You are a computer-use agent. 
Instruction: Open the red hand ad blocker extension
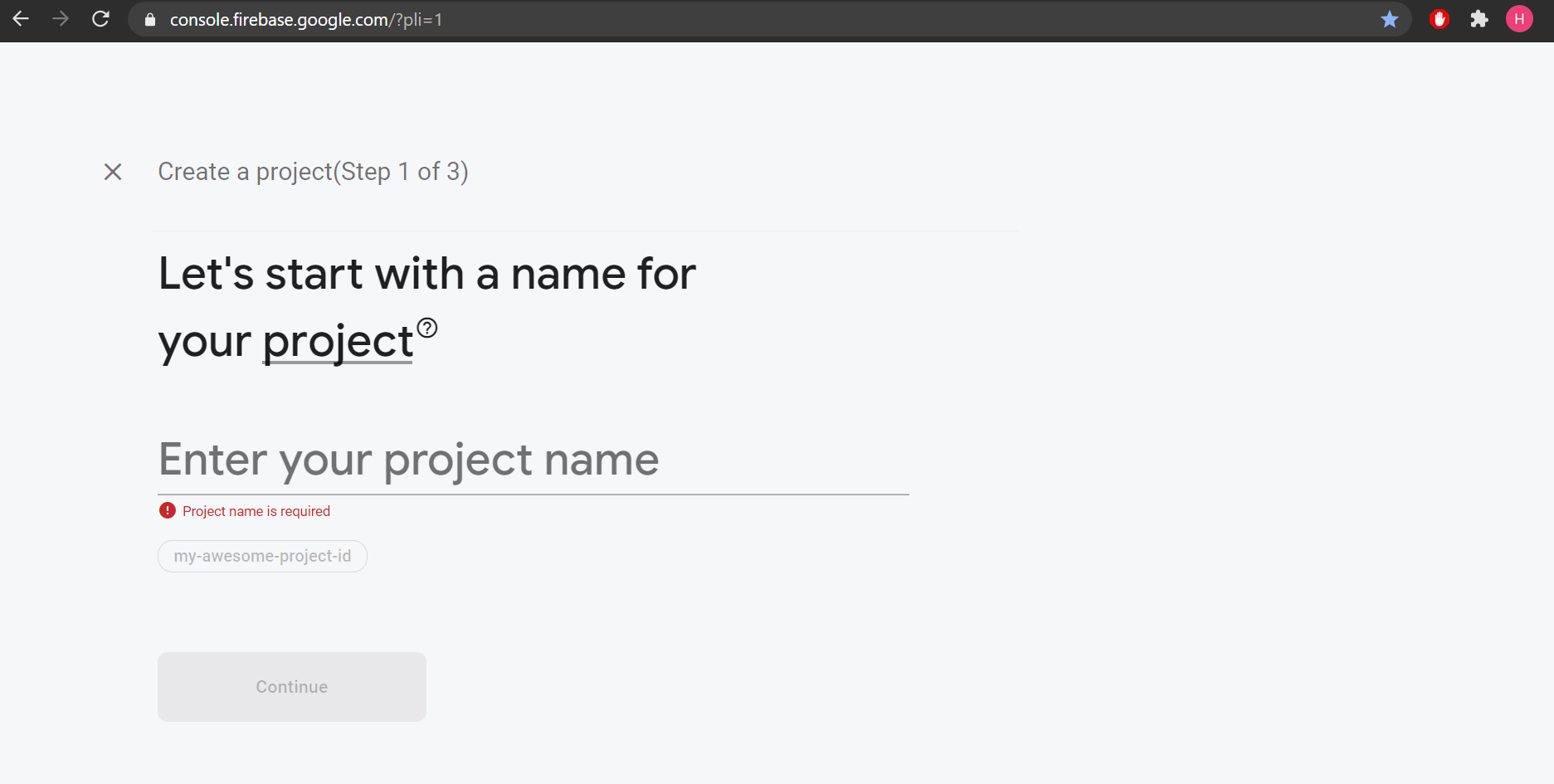point(1440,19)
